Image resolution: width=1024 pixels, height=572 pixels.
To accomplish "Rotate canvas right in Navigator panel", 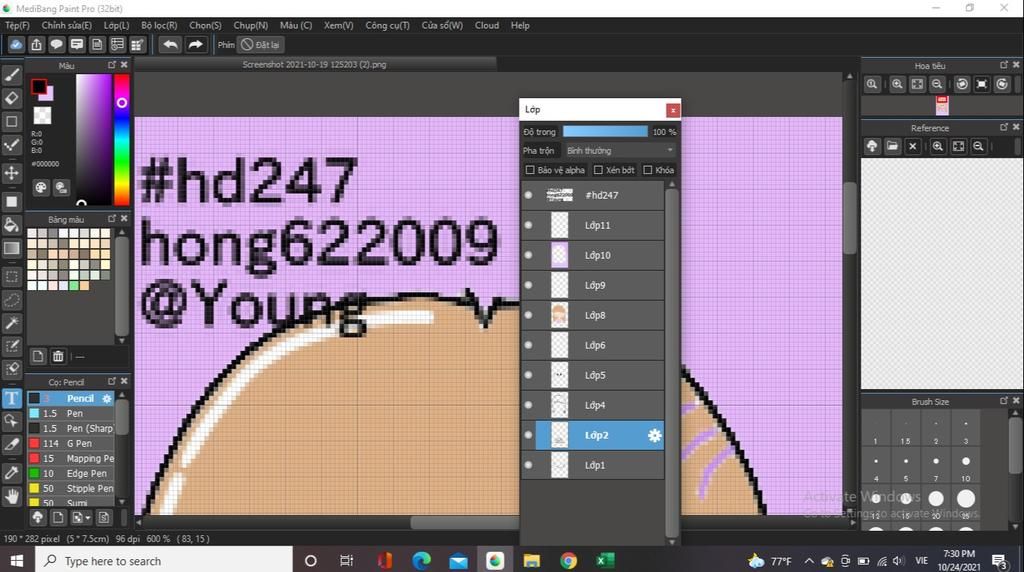I will tap(1002, 84).
